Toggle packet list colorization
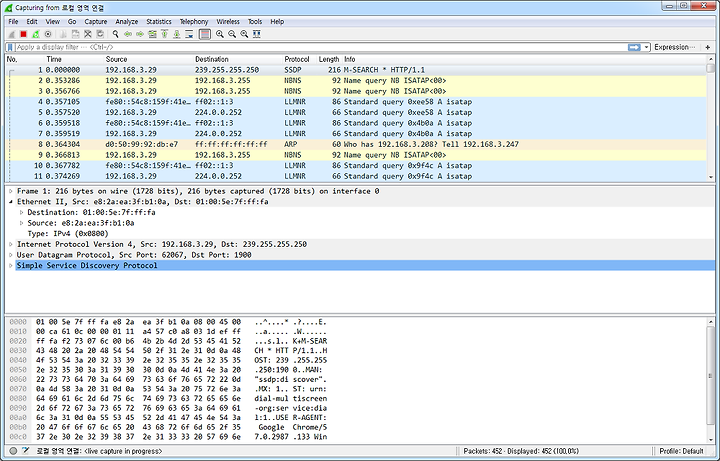This screenshot has width=720, height=461. [205, 34]
